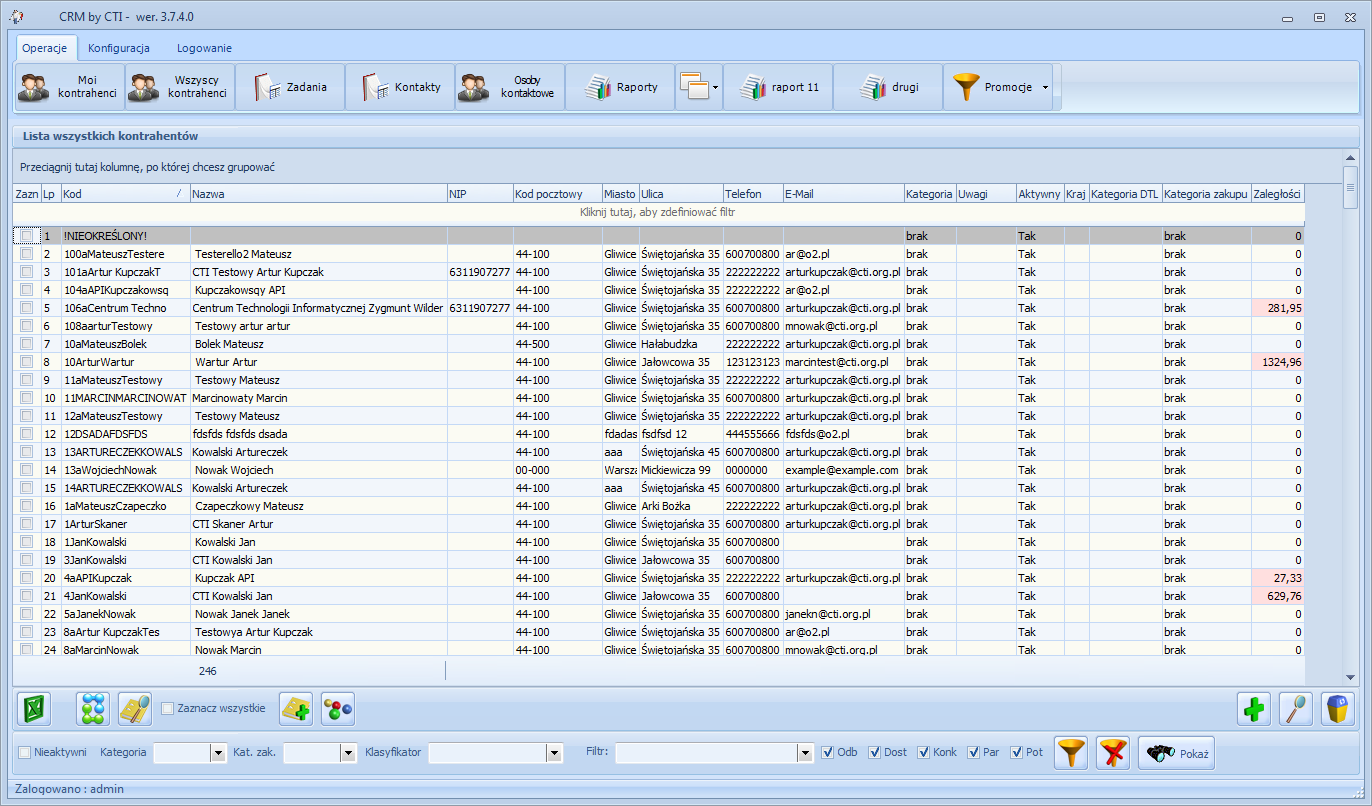Click email example@example.com
This screenshot has width=1372, height=806.
pyautogui.click(x=841, y=470)
